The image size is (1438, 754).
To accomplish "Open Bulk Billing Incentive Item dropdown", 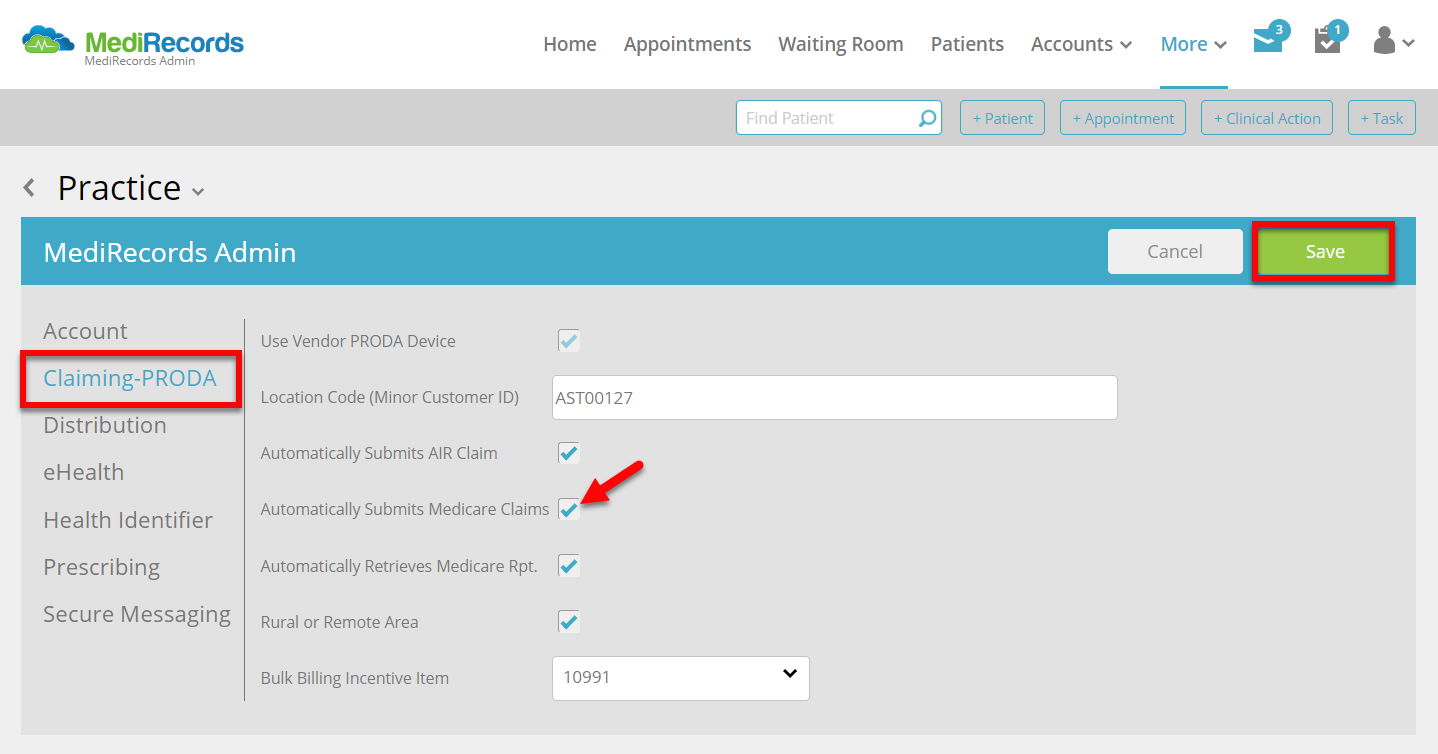I will click(x=680, y=678).
